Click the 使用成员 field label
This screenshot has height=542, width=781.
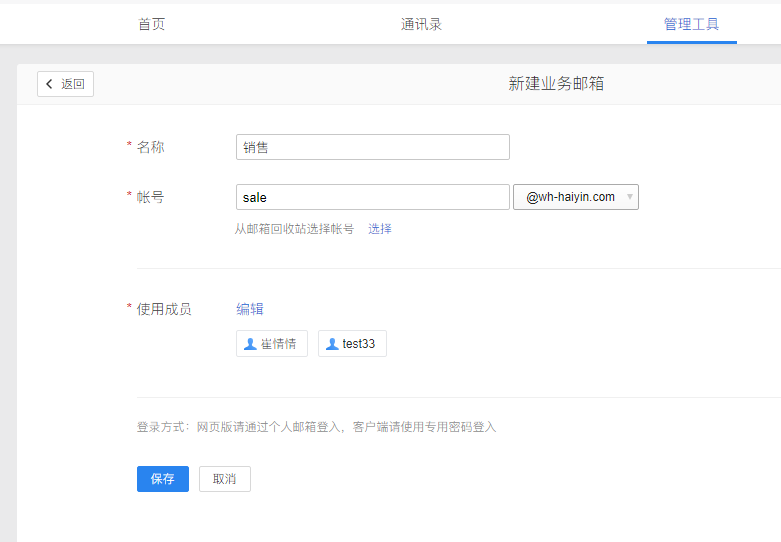click(164, 309)
